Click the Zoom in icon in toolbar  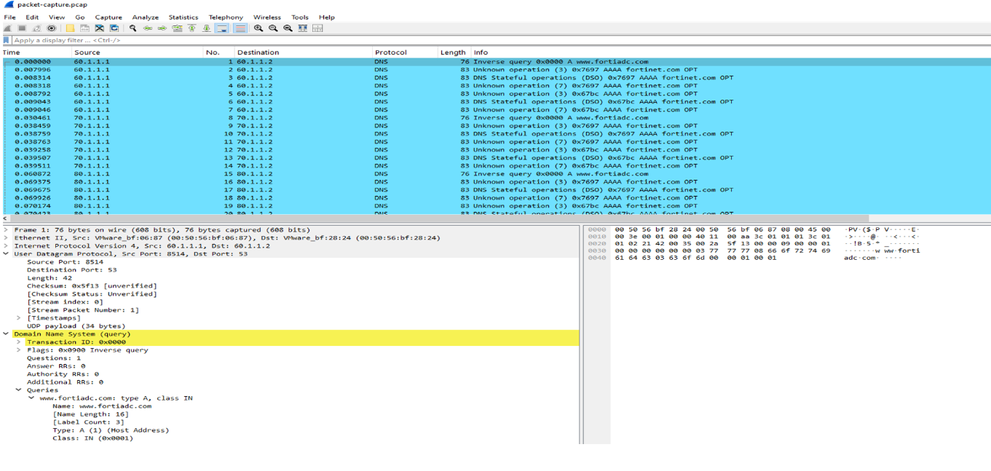click(259, 28)
